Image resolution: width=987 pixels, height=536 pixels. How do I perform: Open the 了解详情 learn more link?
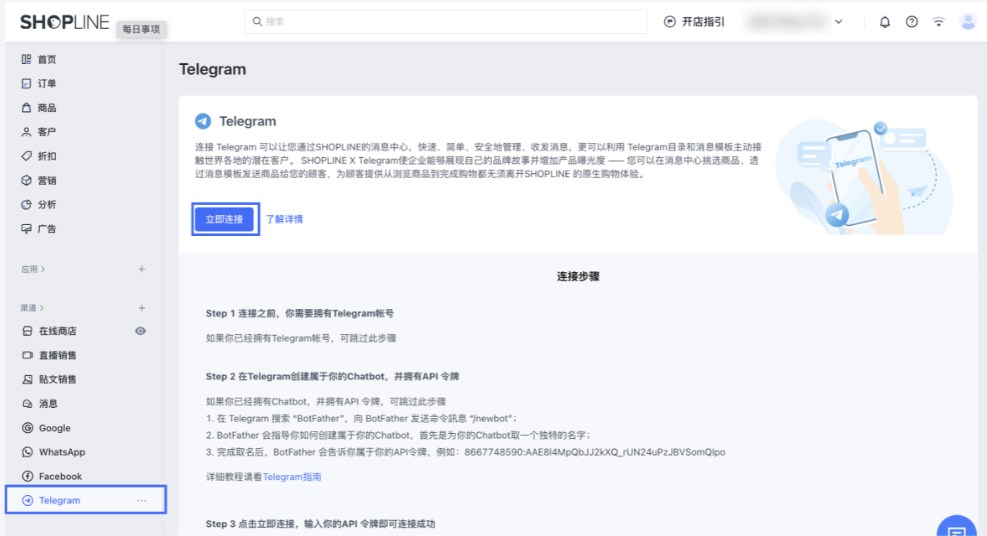click(284, 219)
